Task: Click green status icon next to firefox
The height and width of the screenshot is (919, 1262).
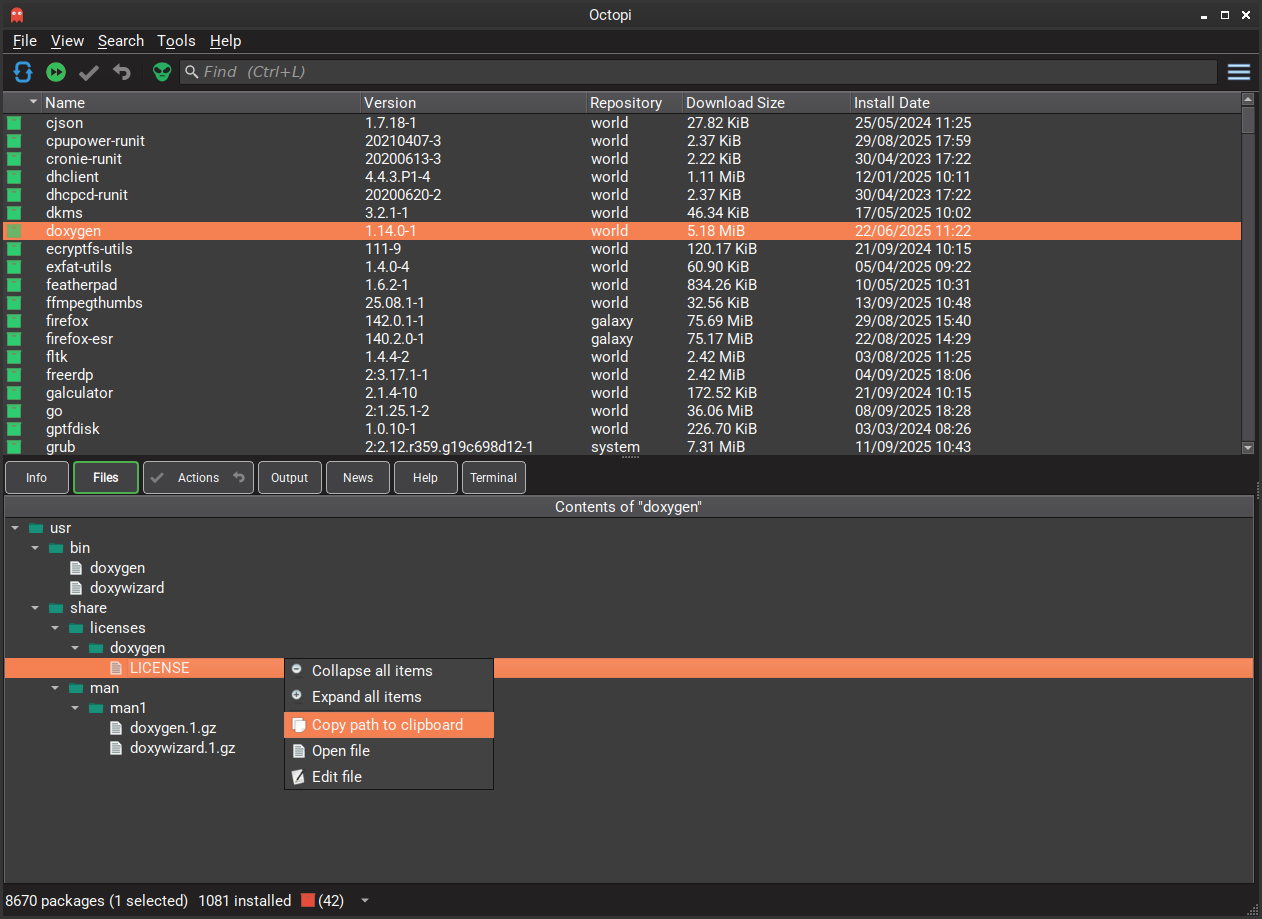Action: pyautogui.click(x=14, y=321)
